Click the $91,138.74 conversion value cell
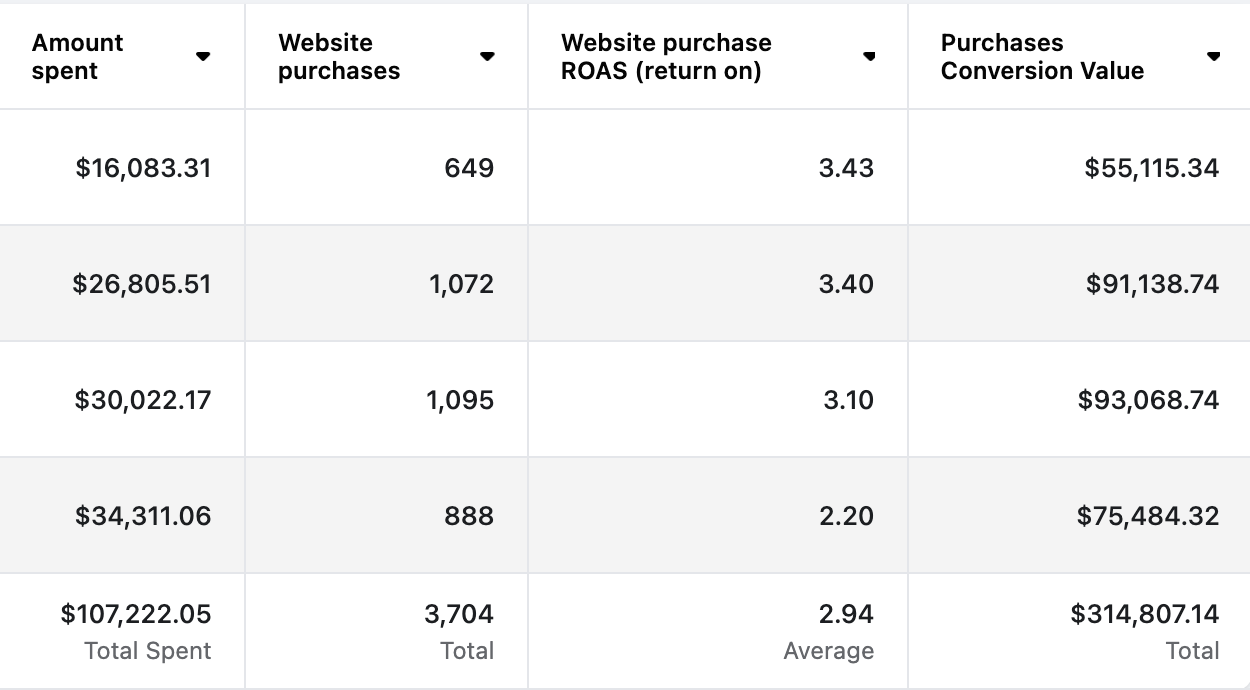The height and width of the screenshot is (690, 1250). (x=1152, y=284)
